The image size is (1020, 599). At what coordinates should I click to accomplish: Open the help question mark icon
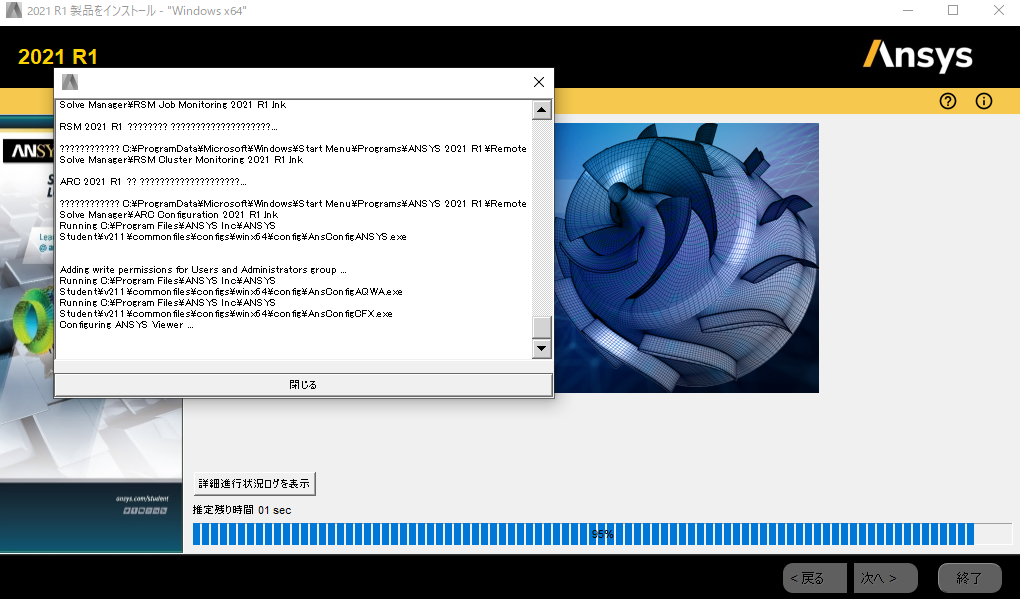pyautogui.click(x=948, y=101)
